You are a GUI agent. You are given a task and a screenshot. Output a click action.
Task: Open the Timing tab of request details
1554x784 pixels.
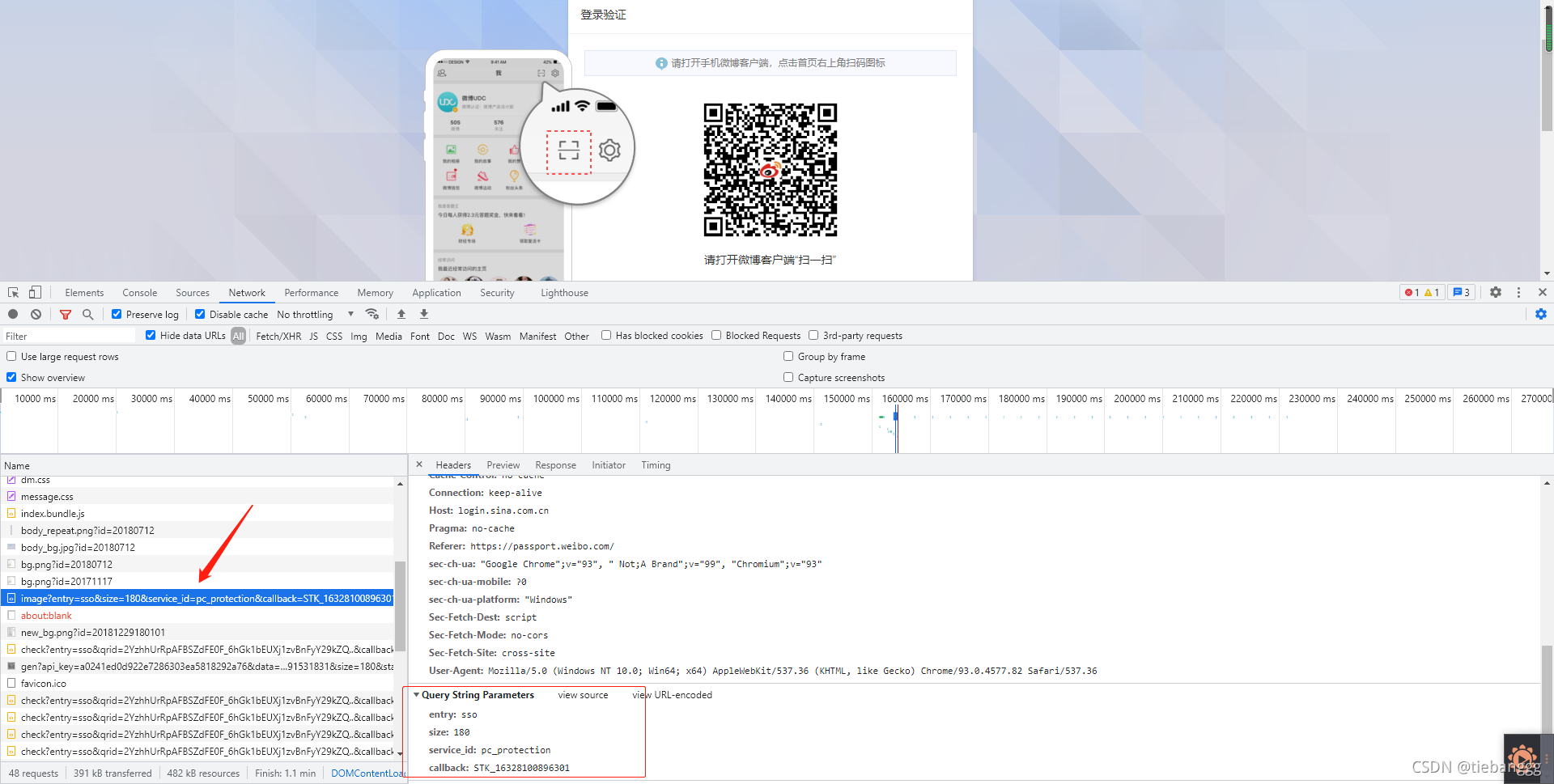click(x=656, y=465)
